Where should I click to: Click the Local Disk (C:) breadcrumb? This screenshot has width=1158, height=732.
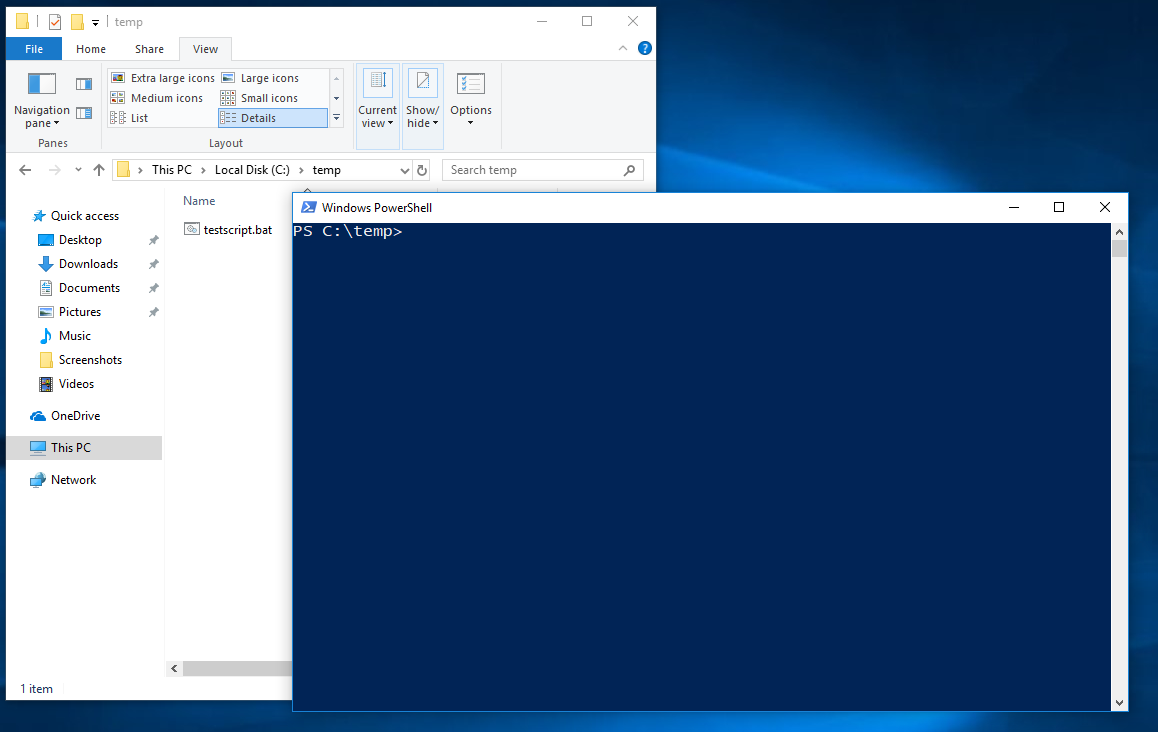click(x=252, y=170)
